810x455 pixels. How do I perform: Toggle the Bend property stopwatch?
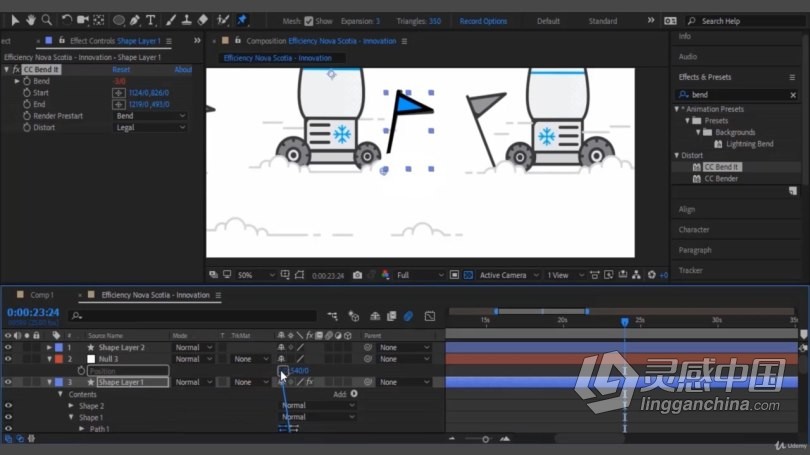pyautogui.click(x=27, y=81)
